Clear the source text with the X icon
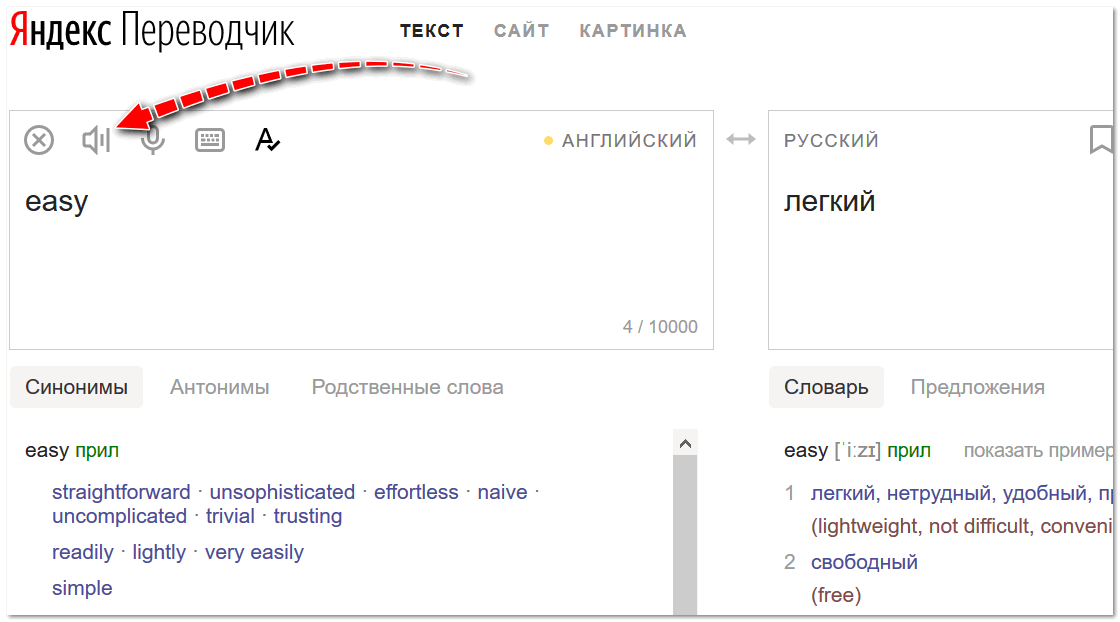This screenshot has height=622, width=1120. [x=39, y=140]
